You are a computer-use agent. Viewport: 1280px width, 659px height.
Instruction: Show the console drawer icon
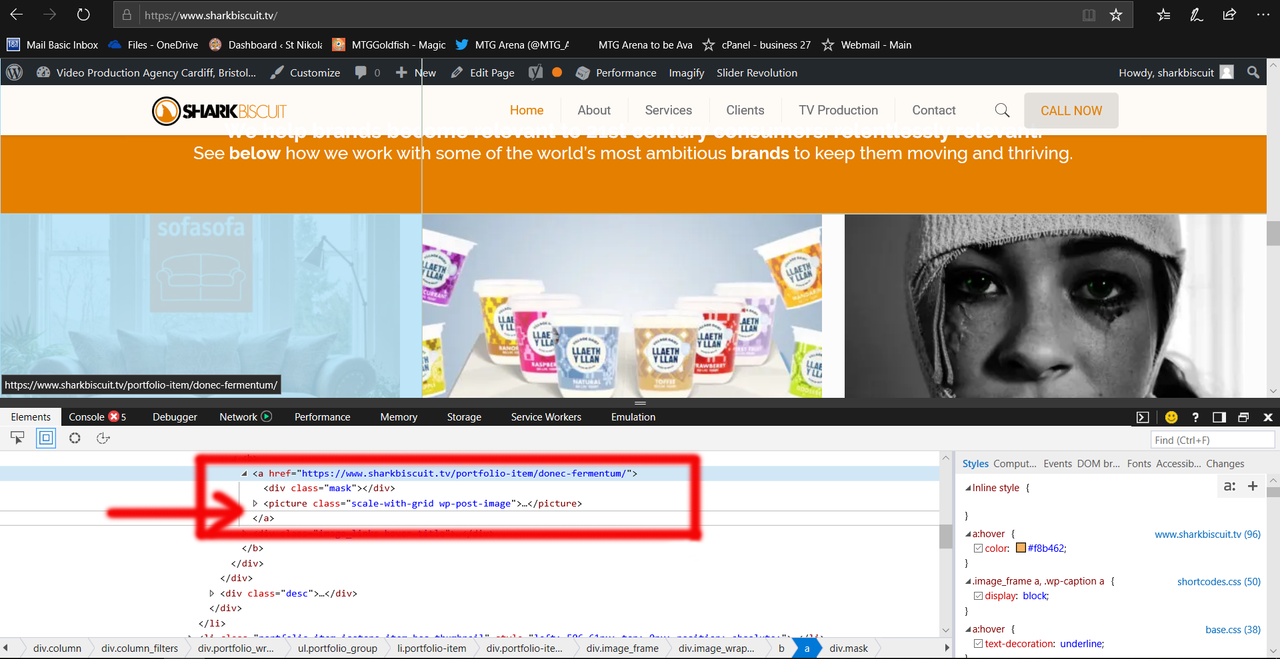1142,417
